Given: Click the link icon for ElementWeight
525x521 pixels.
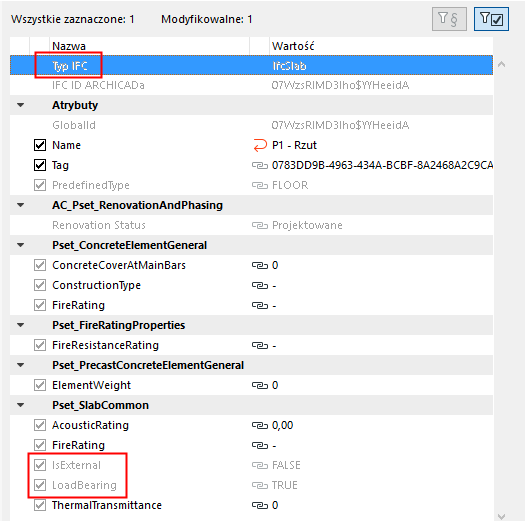Looking at the screenshot, I should [260, 385].
